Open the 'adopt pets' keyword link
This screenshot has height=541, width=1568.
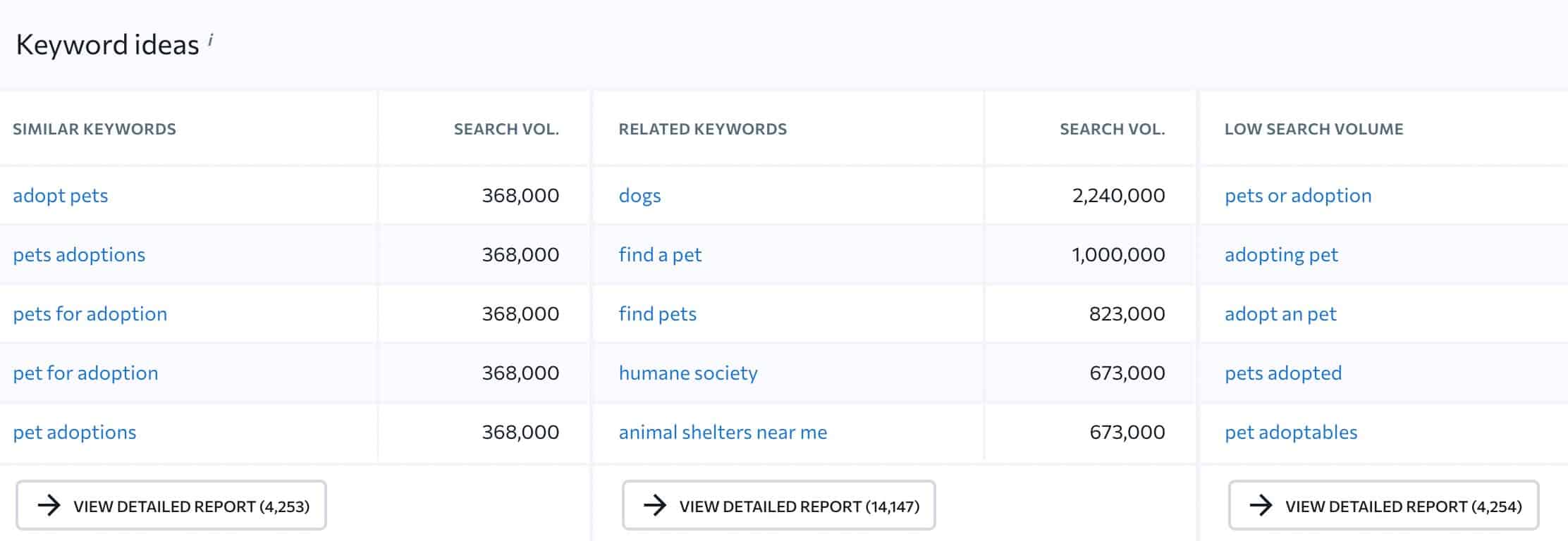(x=61, y=195)
